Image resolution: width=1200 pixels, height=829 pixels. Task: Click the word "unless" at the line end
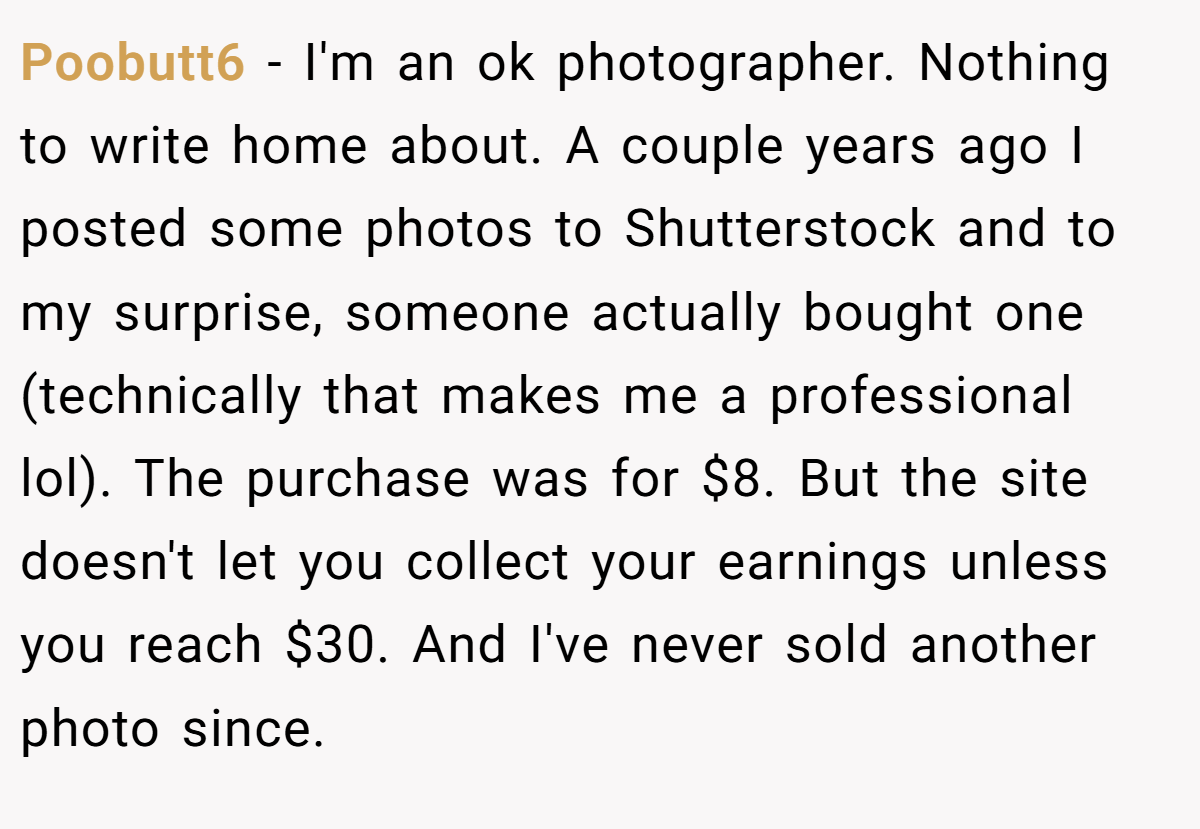[1029, 562]
